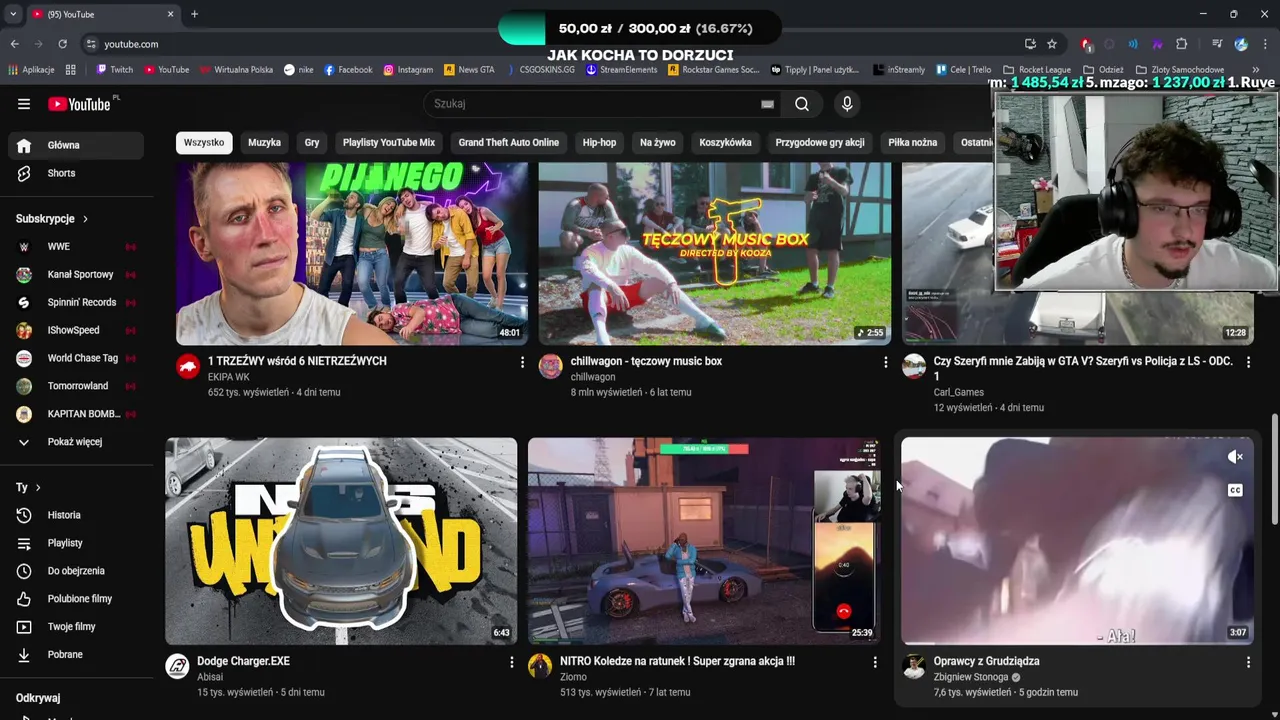Open Pobrane downloads
1280x720 pixels.
click(76, 655)
